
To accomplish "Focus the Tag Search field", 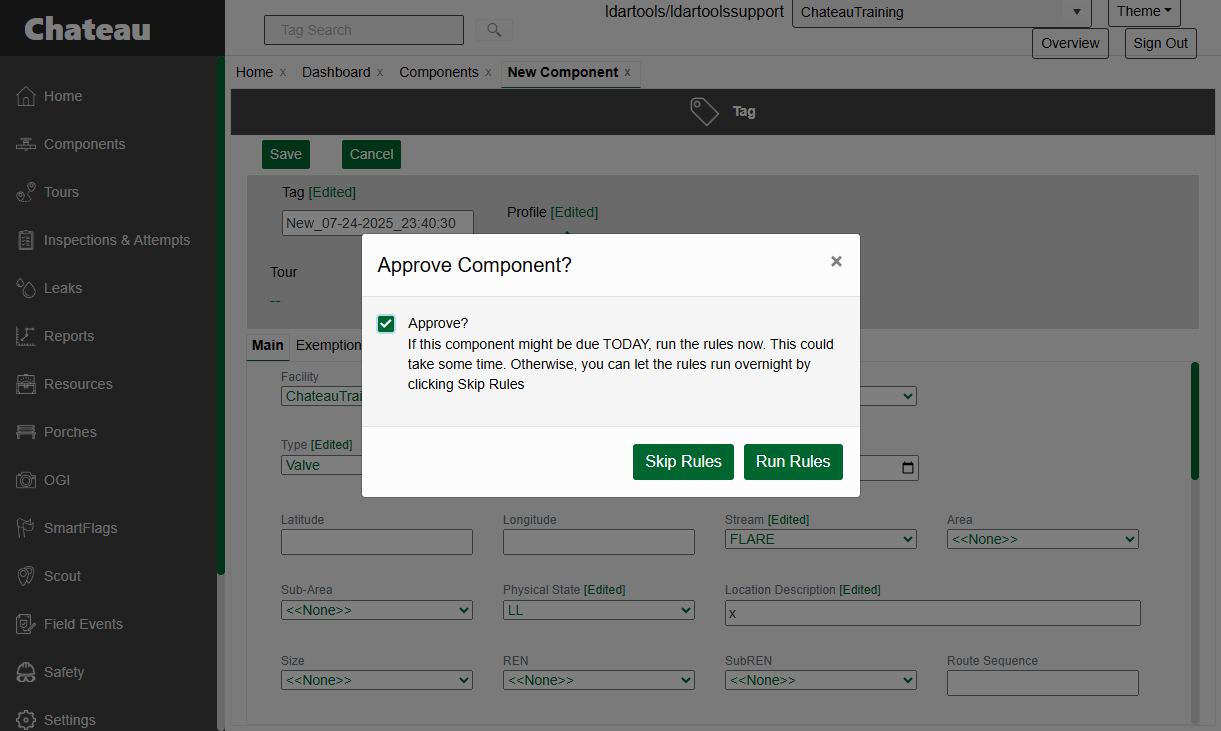I will click(364, 30).
